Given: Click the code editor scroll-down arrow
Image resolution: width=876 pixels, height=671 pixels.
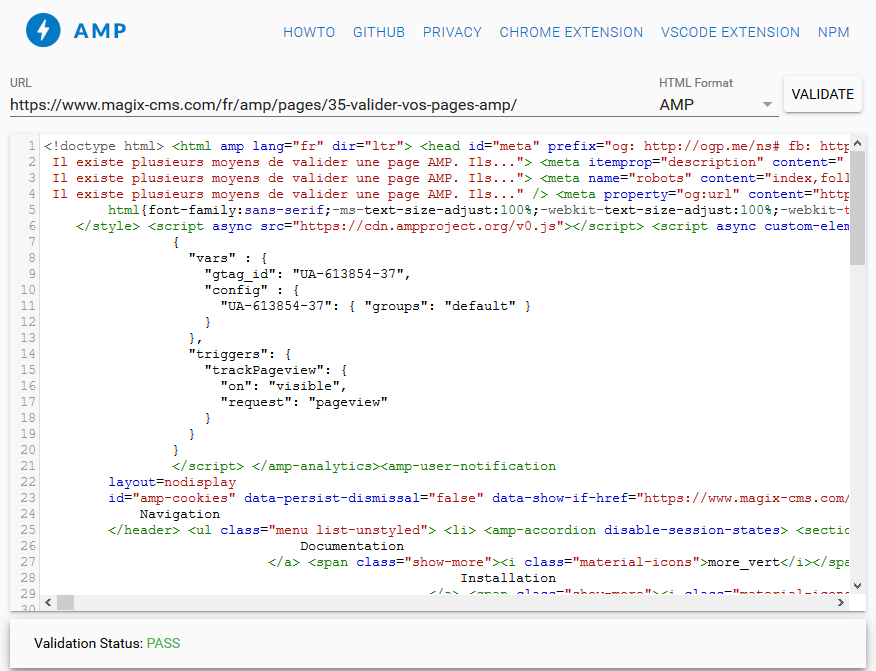Looking at the screenshot, I should pos(858,586).
